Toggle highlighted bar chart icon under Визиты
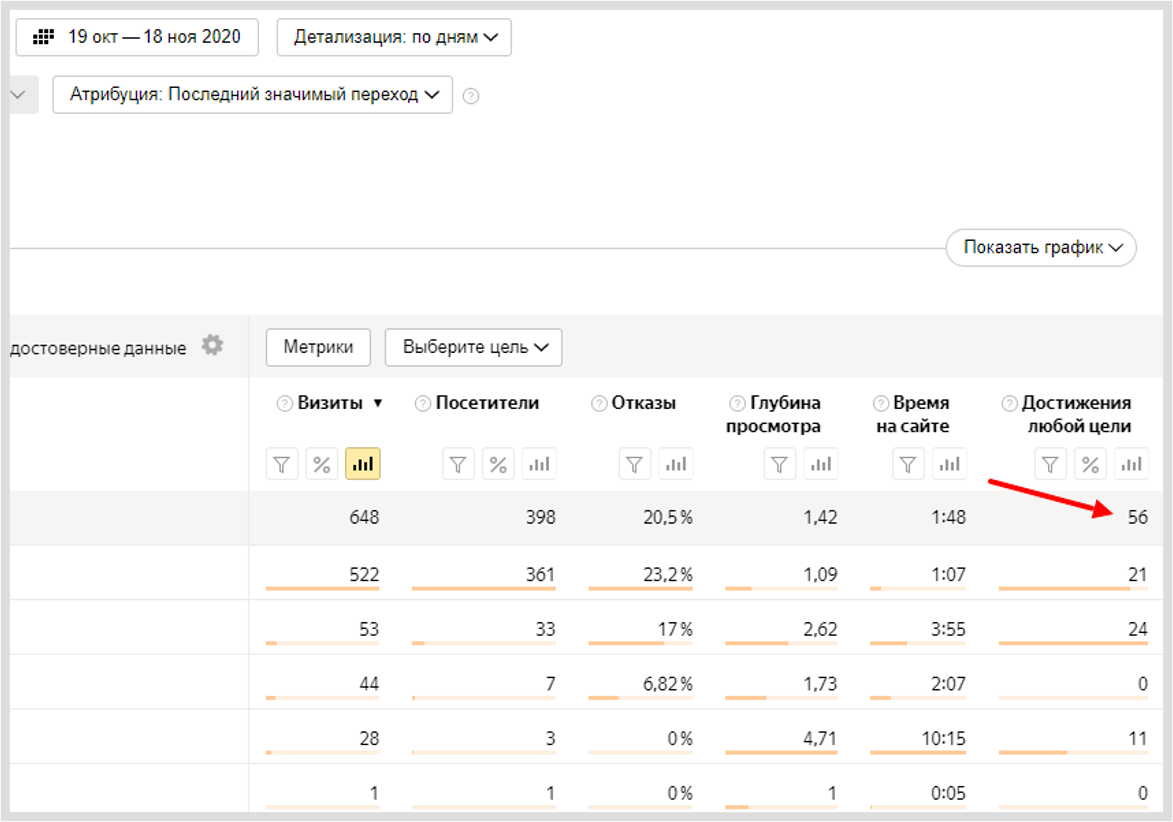The height and width of the screenshot is (822, 1173). [x=362, y=464]
